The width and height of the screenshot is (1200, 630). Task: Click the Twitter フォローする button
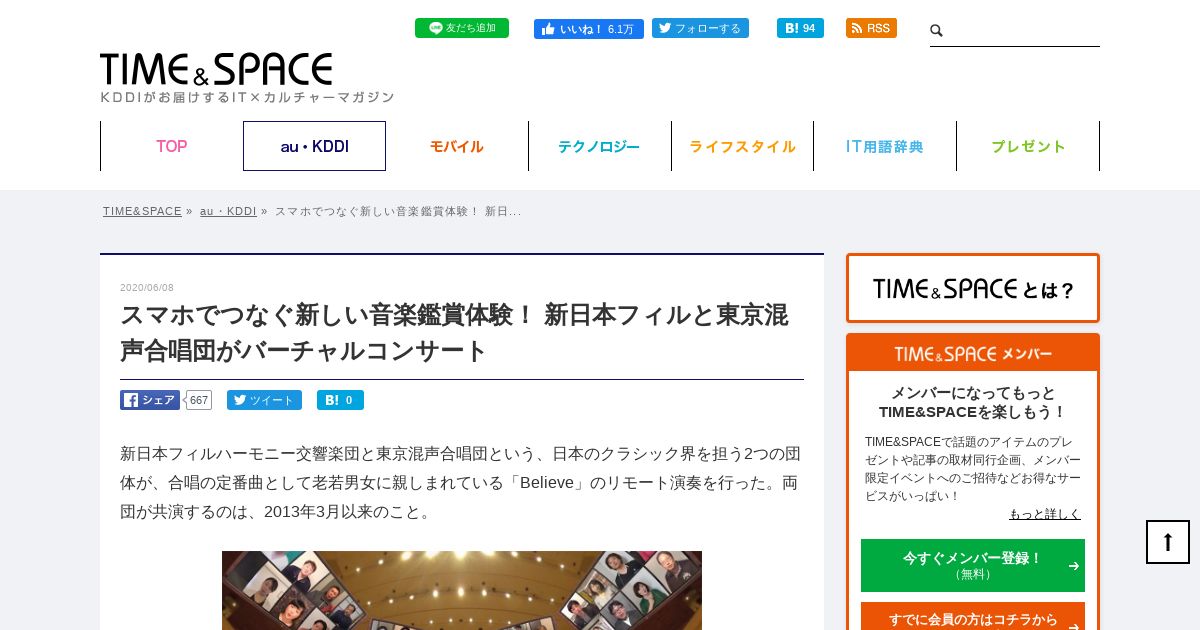pos(700,28)
